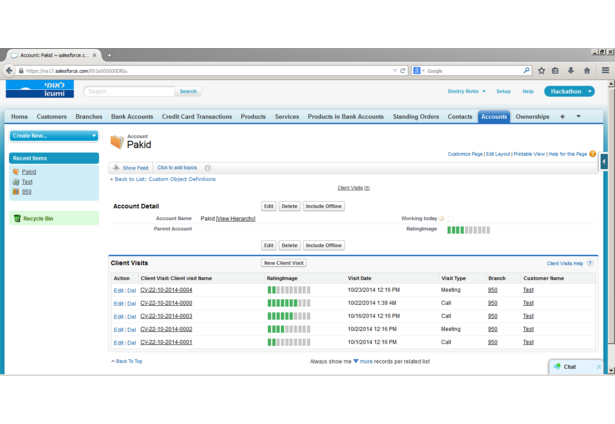Open the bookmarks list icon
Screen dimensions: 615x424
(x=555, y=71)
